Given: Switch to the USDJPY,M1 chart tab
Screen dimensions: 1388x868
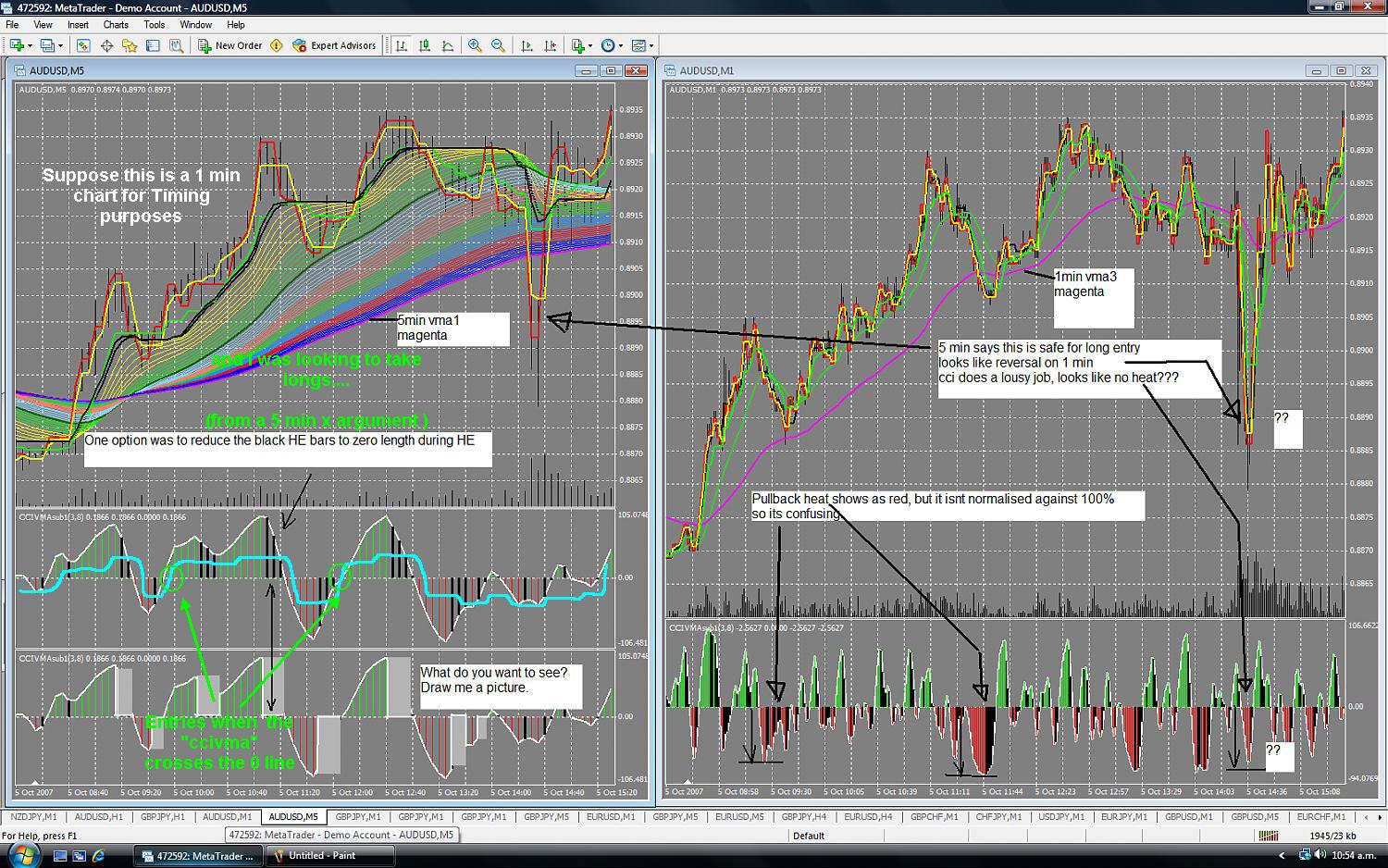Looking at the screenshot, I should pyautogui.click(x=1061, y=817).
